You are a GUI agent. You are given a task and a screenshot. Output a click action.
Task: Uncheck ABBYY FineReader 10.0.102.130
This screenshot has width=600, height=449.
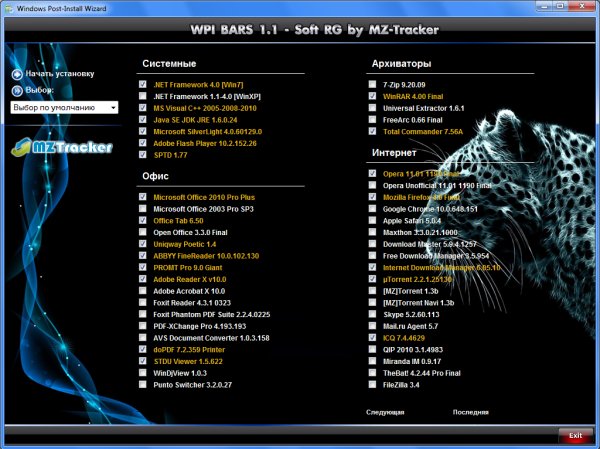pyautogui.click(x=143, y=255)
